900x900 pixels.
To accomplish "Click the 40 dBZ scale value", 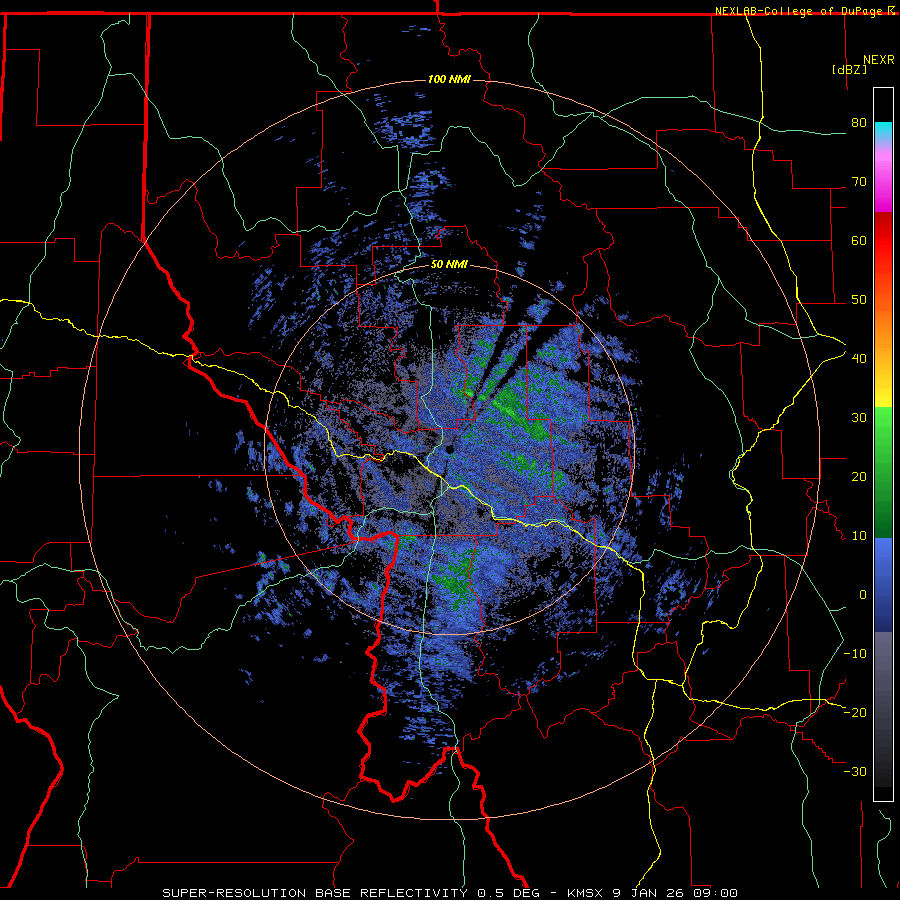I will click(x=859, y=359).
